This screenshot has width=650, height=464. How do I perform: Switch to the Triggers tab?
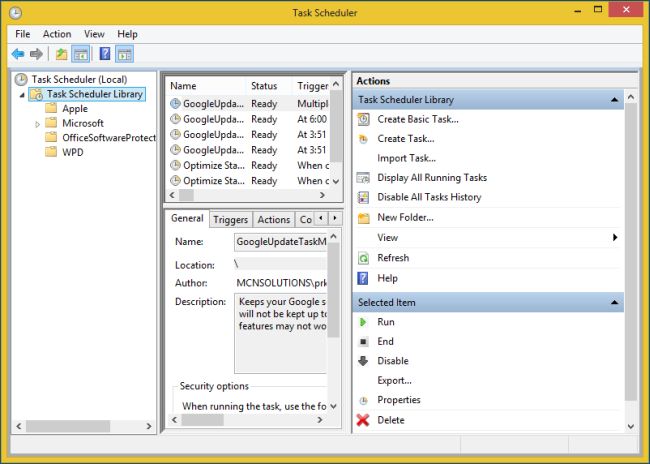pos(230,220)
